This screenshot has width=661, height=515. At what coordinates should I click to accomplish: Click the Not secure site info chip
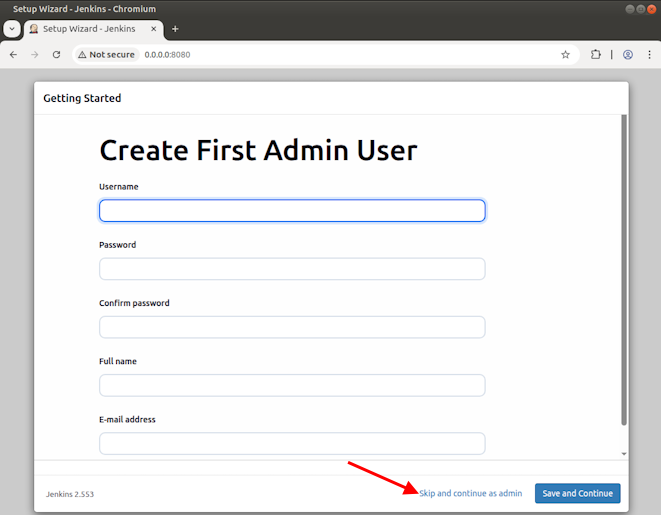tap(105, 55)
